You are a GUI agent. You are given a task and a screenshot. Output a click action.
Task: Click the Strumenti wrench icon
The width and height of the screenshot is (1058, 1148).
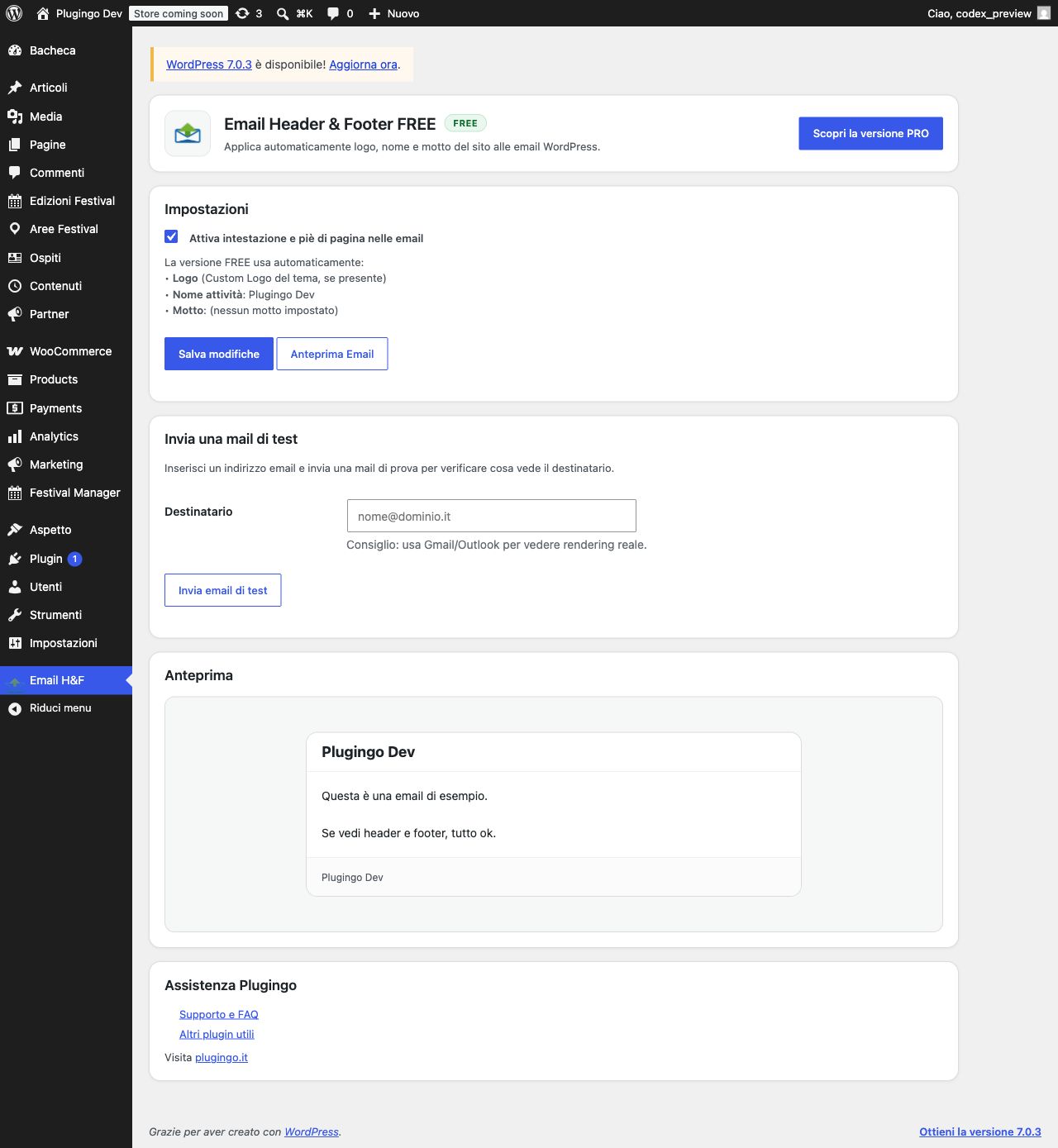click(15, 615)
